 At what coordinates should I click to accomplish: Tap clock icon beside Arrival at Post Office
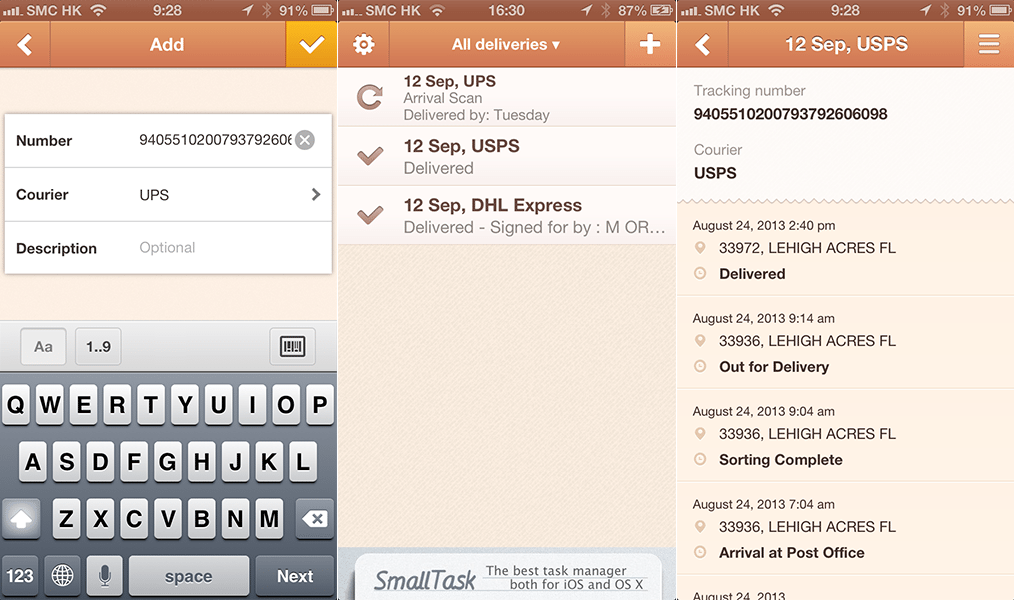click(700, 553)
